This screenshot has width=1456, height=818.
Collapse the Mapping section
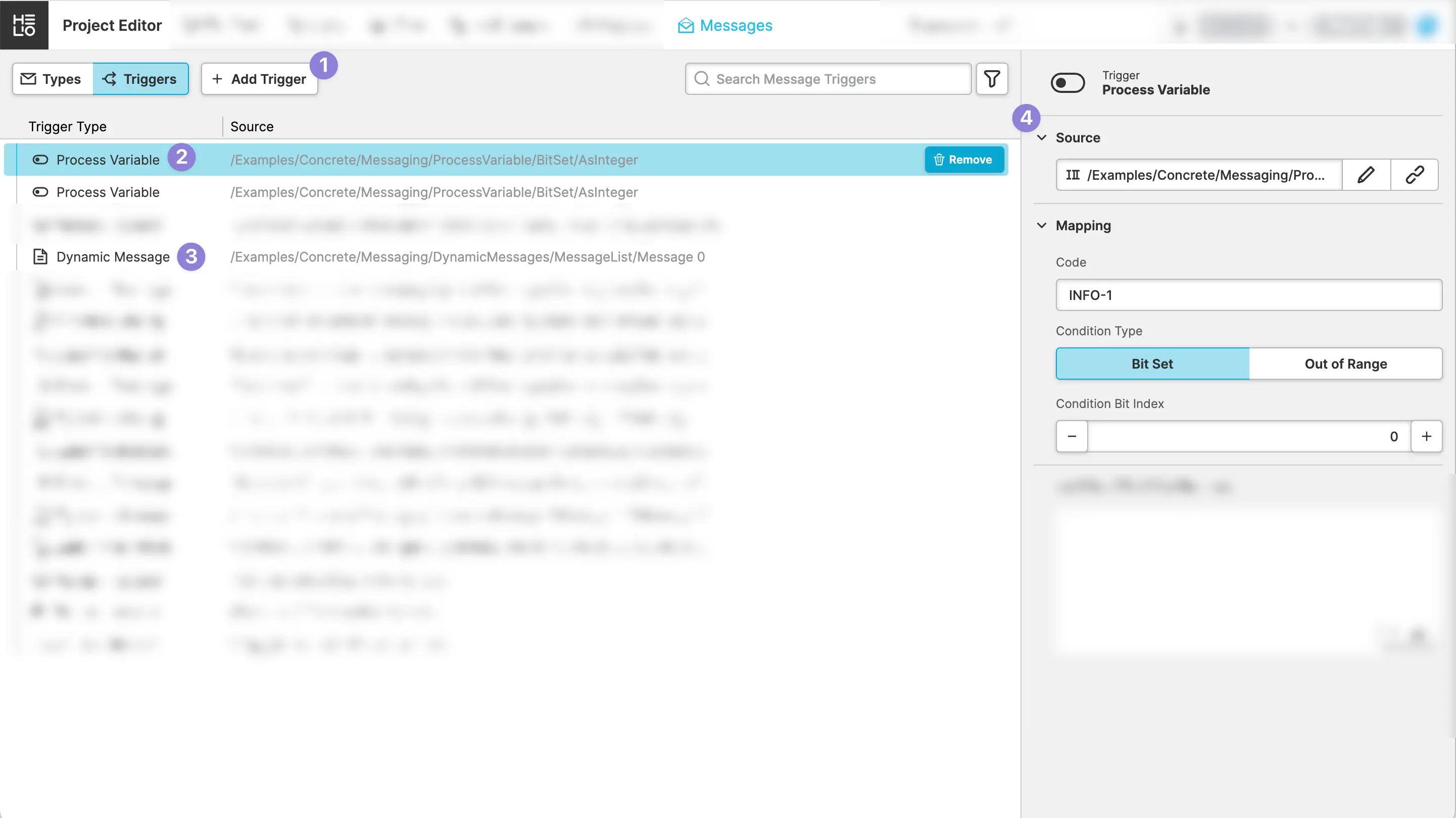point(1042,225)
